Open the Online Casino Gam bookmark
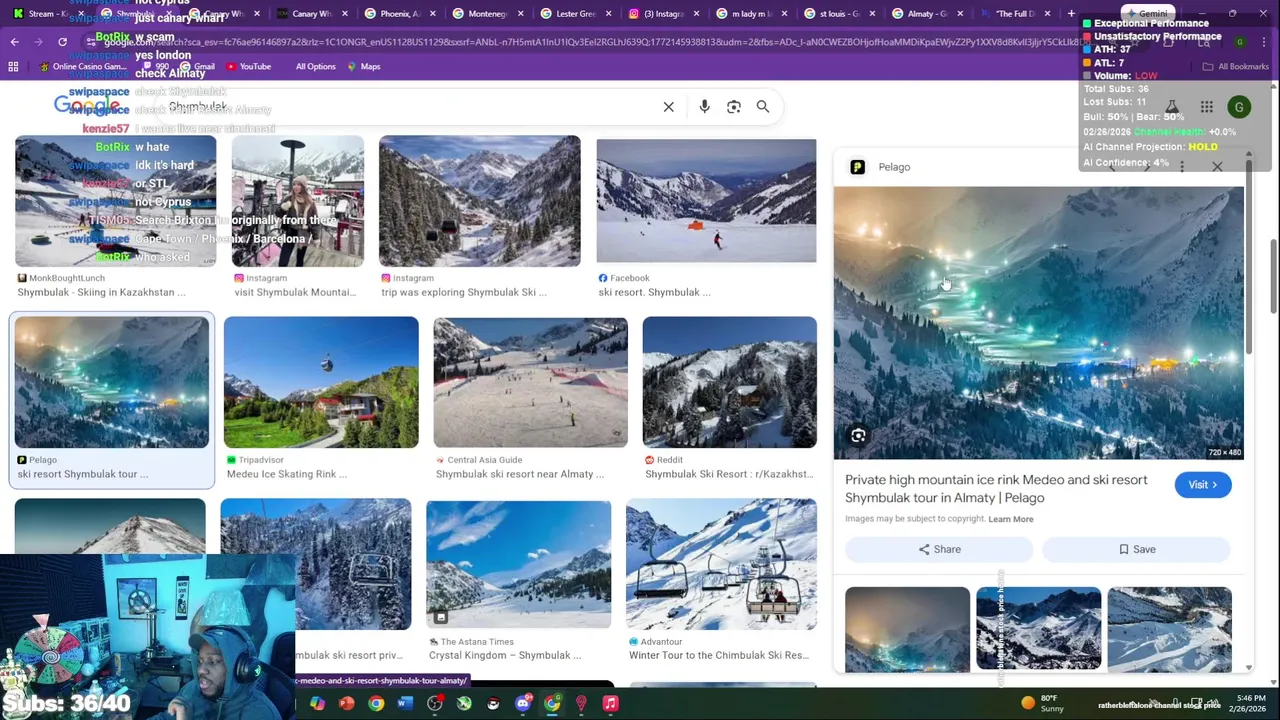 pos(83,66)
